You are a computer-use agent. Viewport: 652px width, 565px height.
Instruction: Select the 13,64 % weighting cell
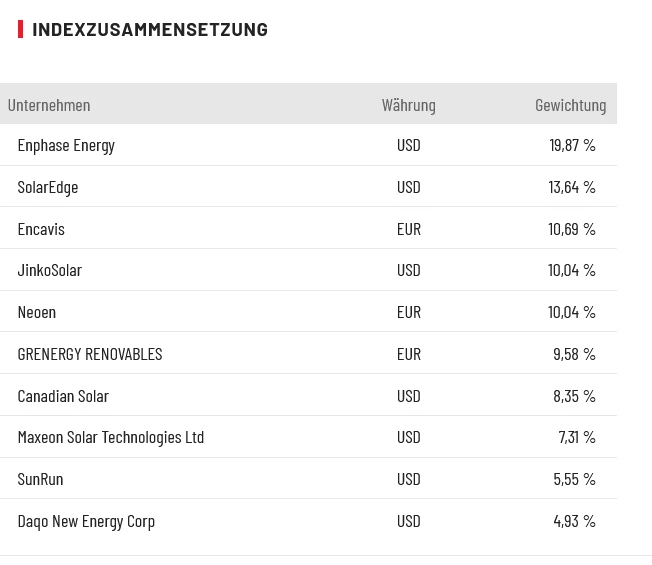(x=572, y=187)
